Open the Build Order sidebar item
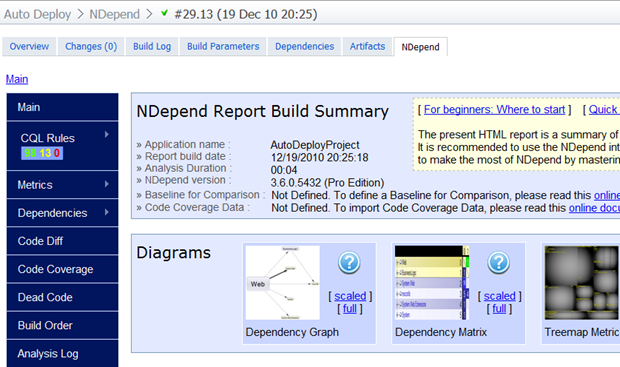The image size is (620, 367). click(x=62, y=325)
